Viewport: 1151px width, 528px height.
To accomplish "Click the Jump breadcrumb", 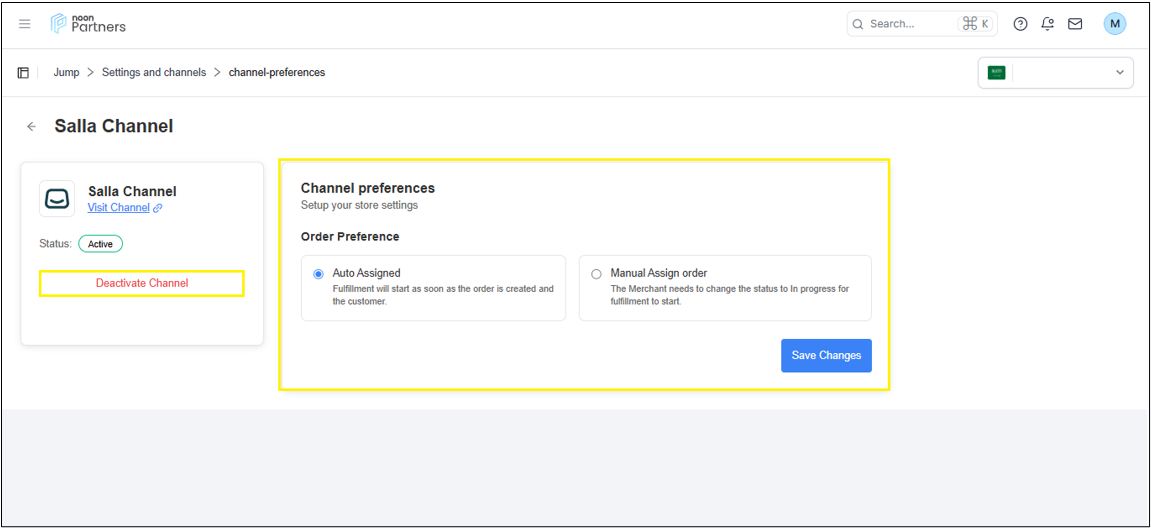I will [66, 73].
